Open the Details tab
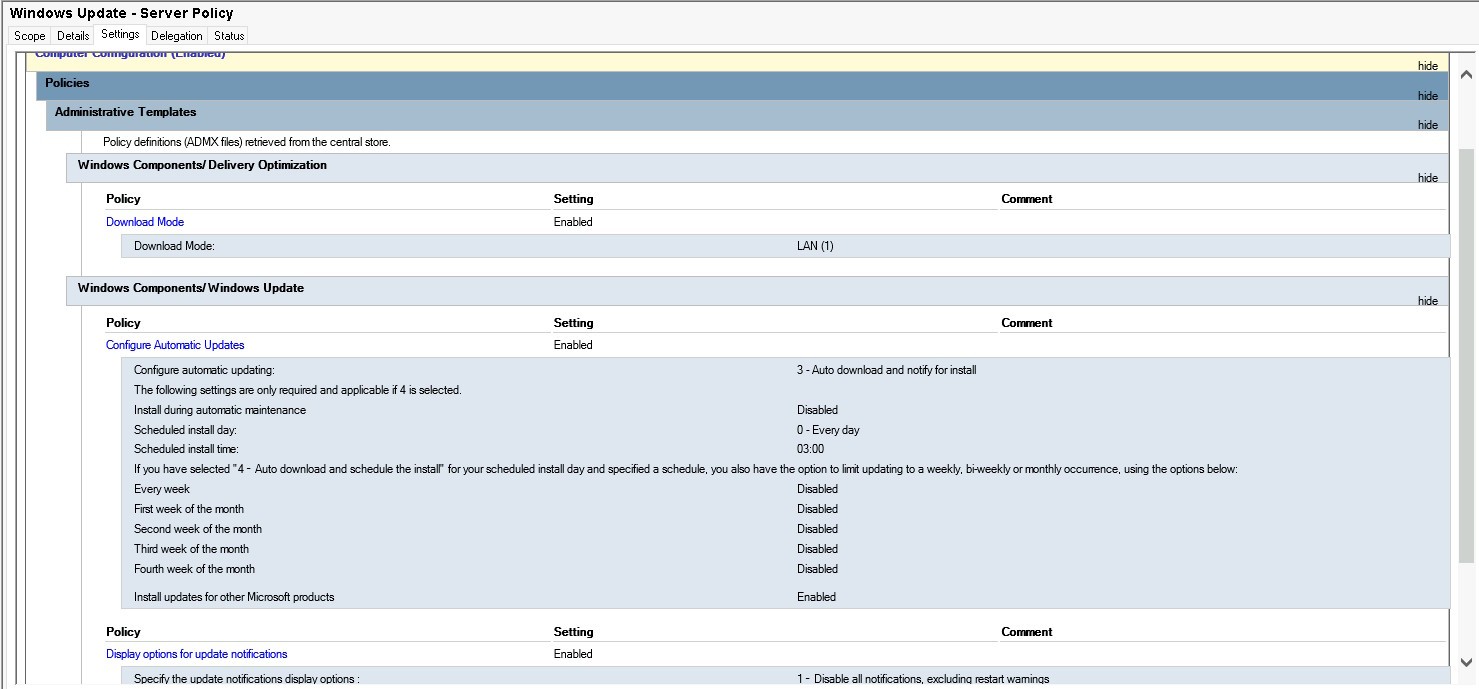1479x689 pixels. 73,36
